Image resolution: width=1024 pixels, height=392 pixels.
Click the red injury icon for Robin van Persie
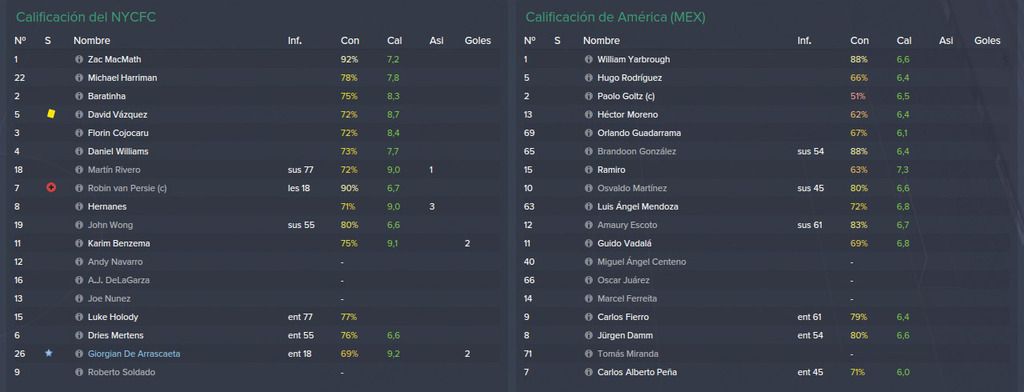pos(51,188)
